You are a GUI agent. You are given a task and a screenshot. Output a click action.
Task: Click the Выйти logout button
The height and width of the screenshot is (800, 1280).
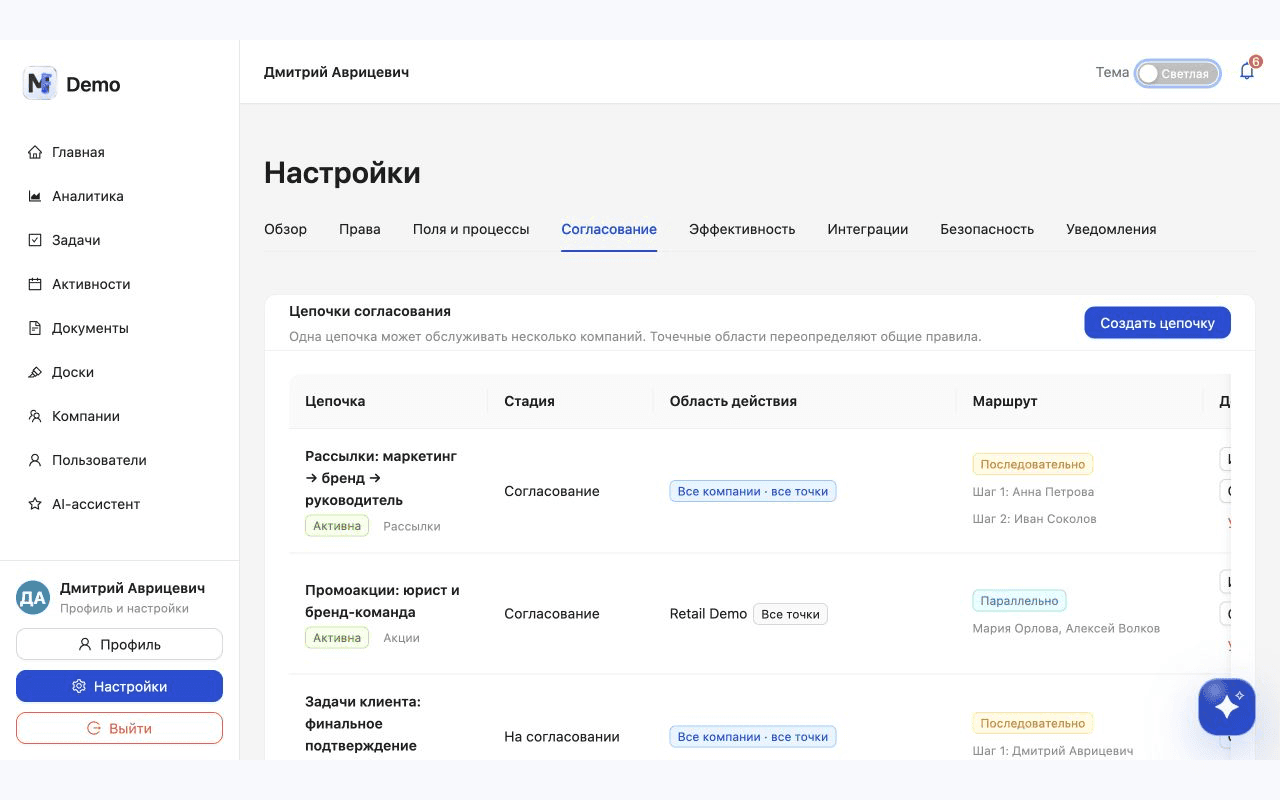pyautogui.click(x=119, y=728)
